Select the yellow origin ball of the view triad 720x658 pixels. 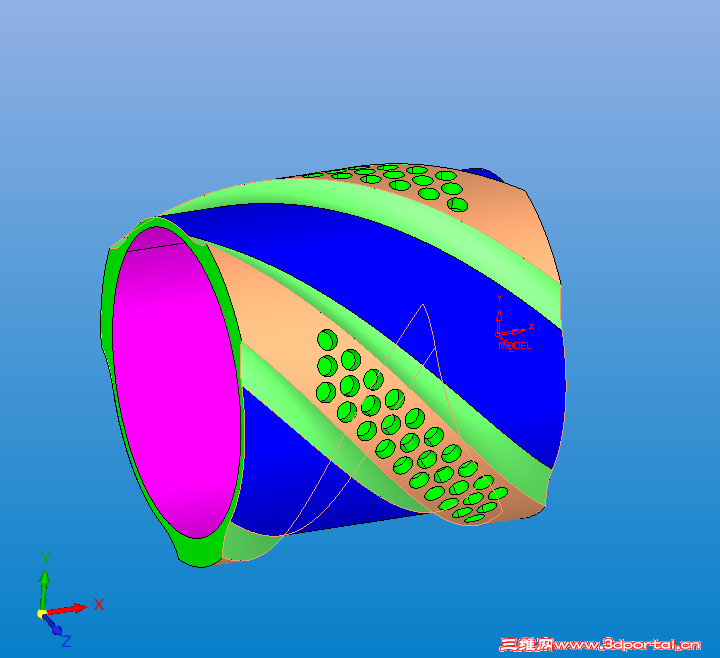[x=42, y=613]
